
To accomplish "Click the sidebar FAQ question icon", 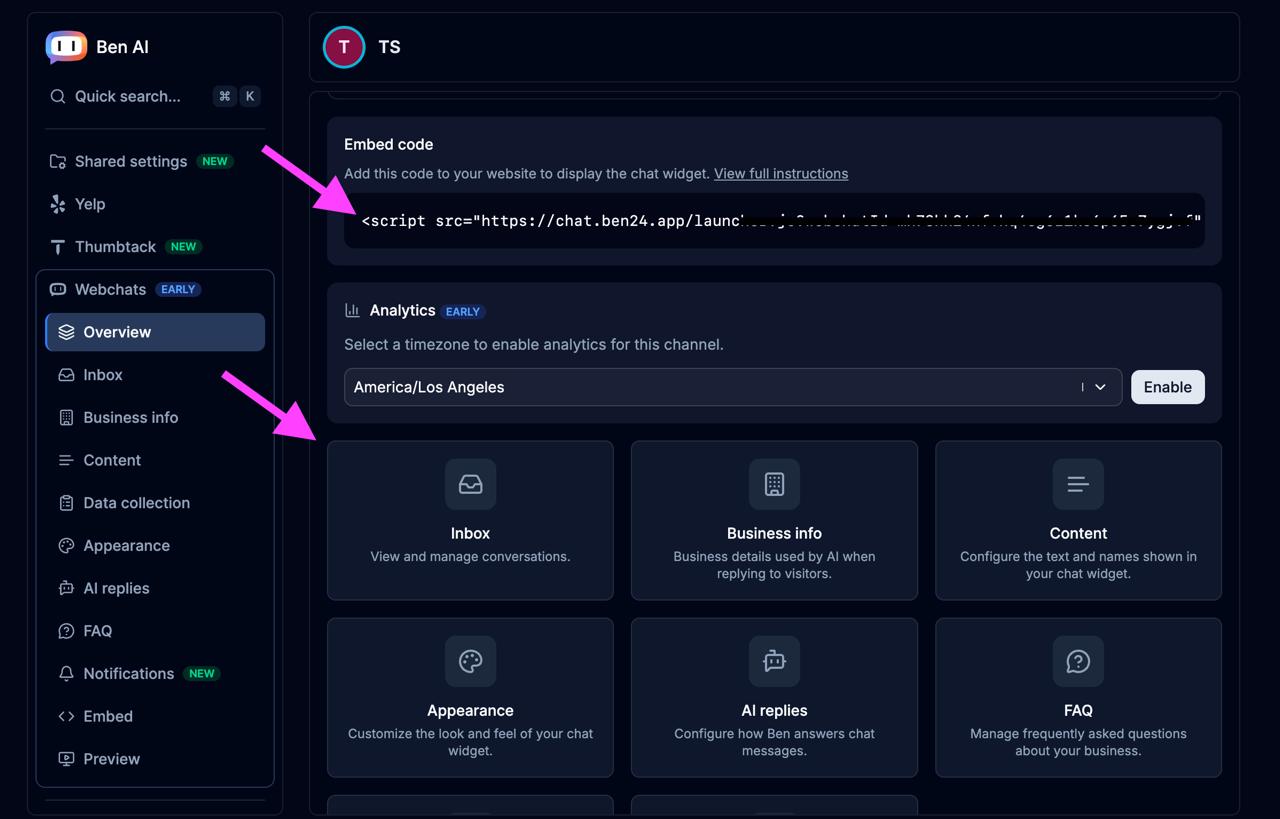I will click(x=66, y=631).
